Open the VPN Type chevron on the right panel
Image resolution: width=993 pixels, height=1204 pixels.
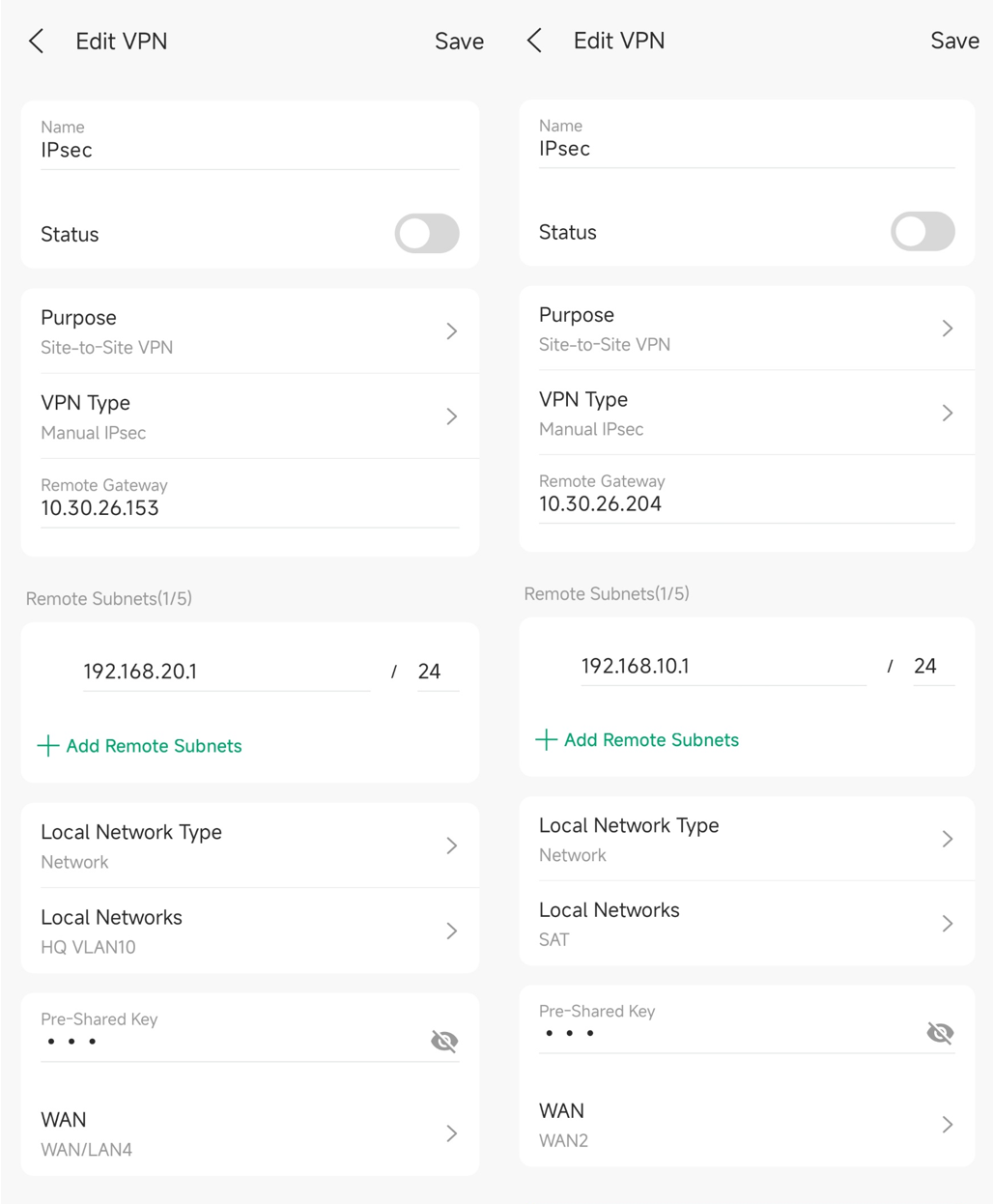[x=947, y=413]
